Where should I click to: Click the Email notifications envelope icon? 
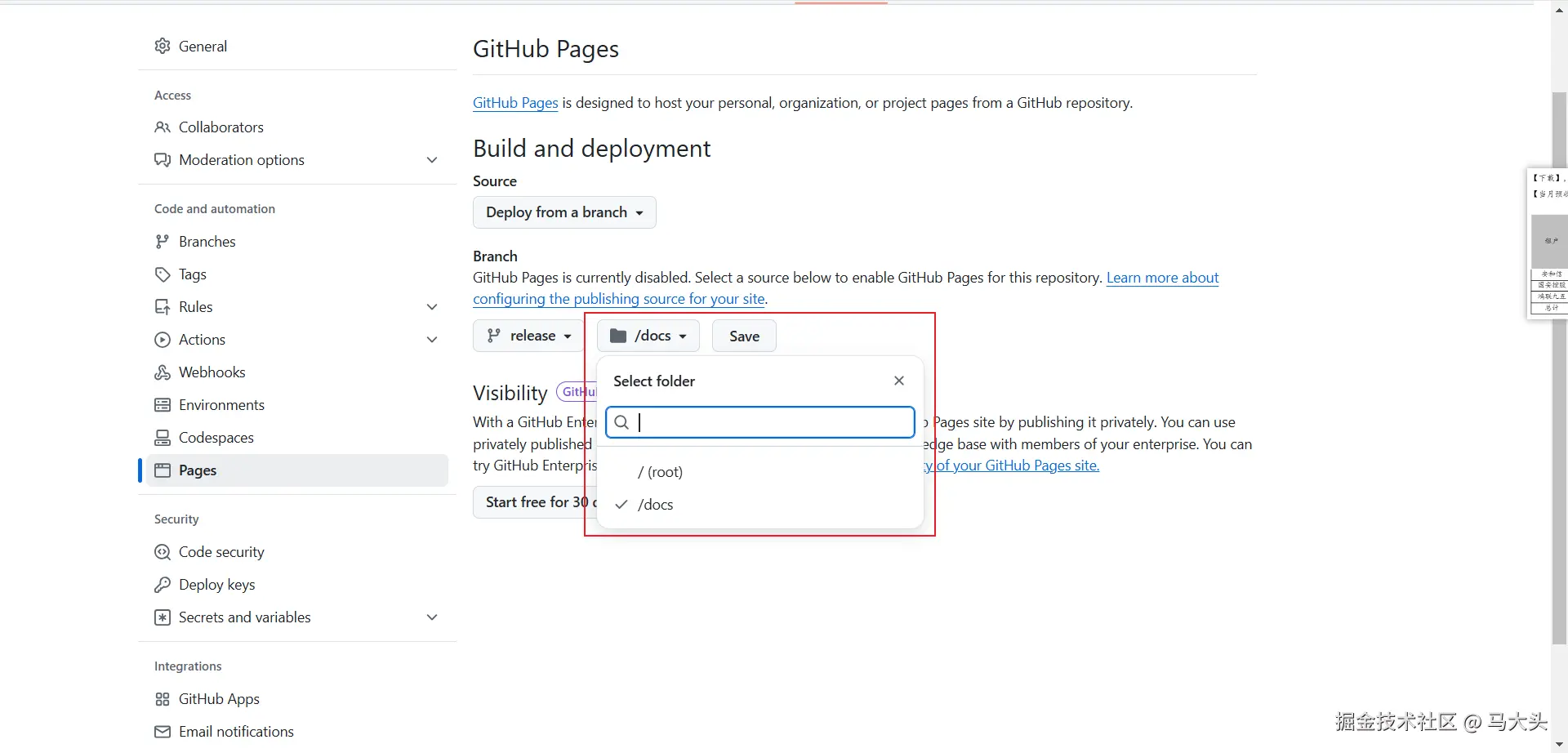click(x=163, y=732)
